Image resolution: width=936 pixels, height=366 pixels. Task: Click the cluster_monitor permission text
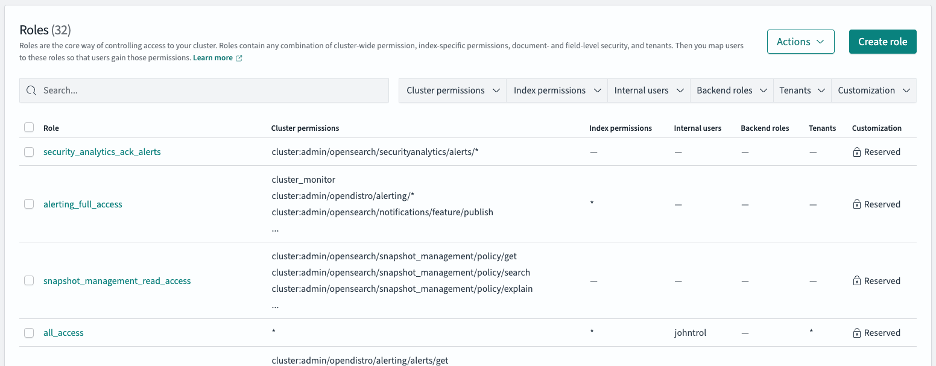tap(303, 180)
